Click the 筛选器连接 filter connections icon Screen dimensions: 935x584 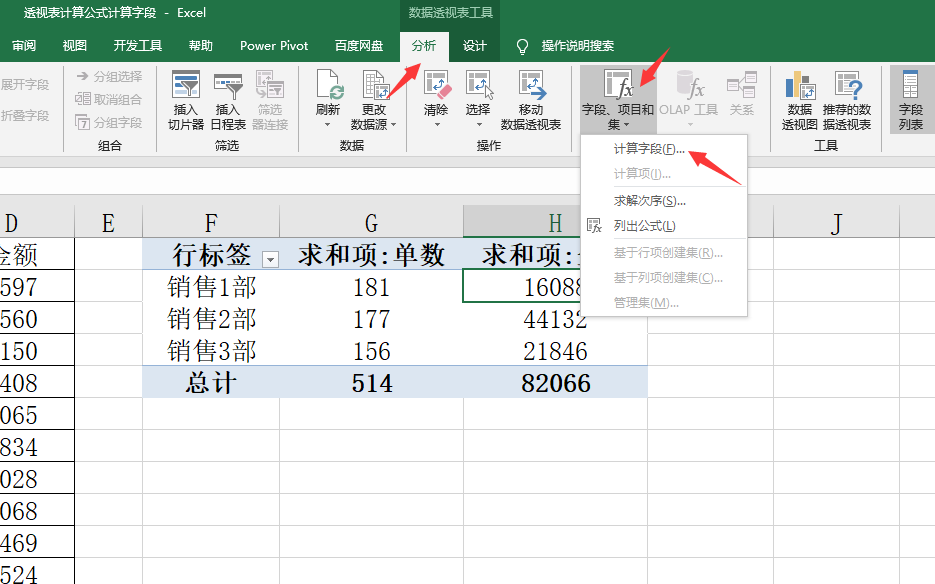(270, 85)
